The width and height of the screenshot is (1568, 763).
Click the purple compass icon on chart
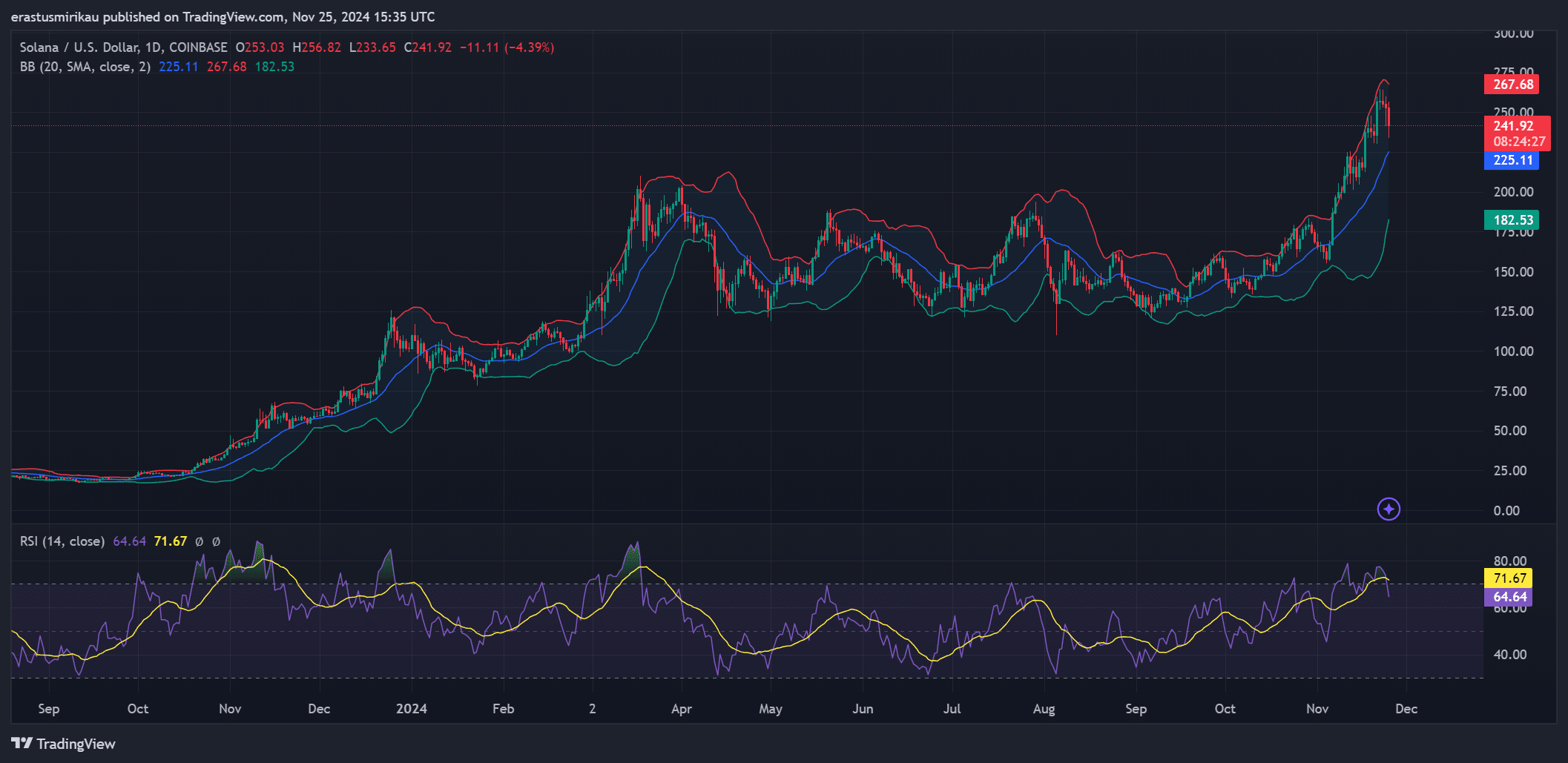[1389, 509]
